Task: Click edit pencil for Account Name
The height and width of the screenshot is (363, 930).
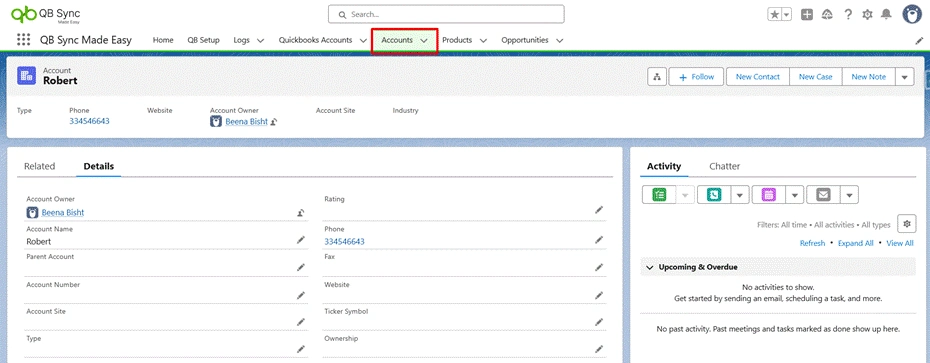Action: (301, 240)
